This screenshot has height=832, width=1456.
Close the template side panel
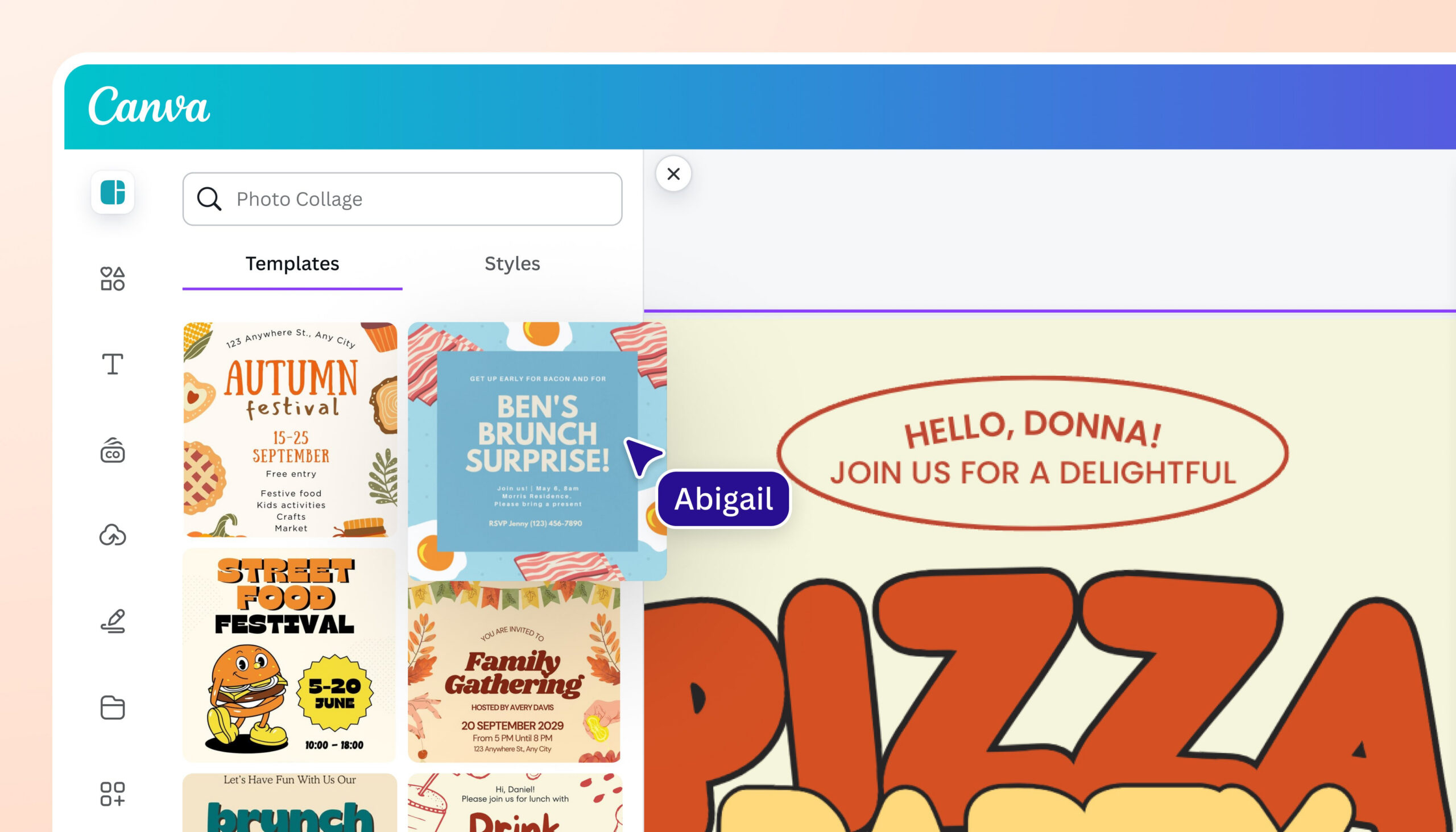point(673,173)
